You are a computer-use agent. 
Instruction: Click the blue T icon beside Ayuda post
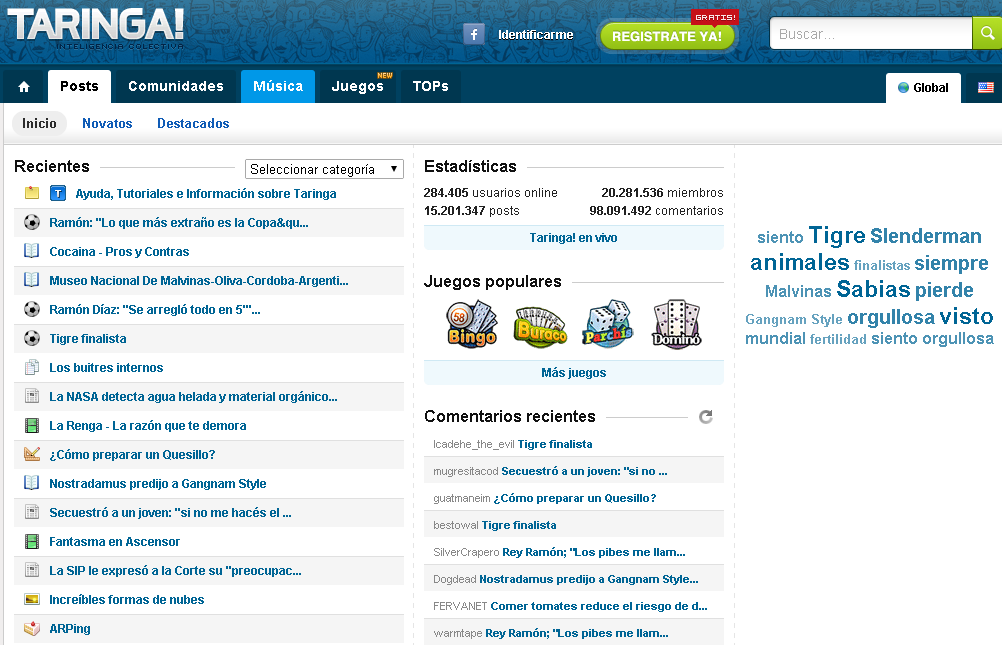[58, 193]
